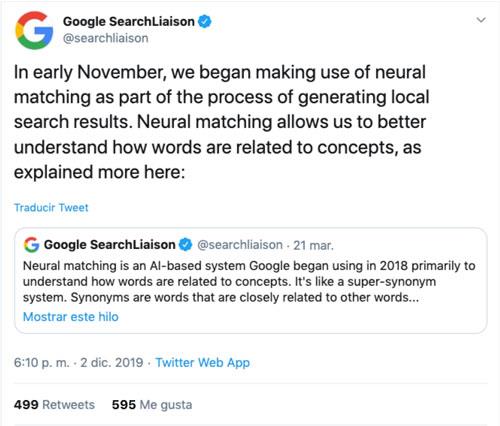Click Traducir Tweet to translate
Screen dimensions: 500x426
51,208
